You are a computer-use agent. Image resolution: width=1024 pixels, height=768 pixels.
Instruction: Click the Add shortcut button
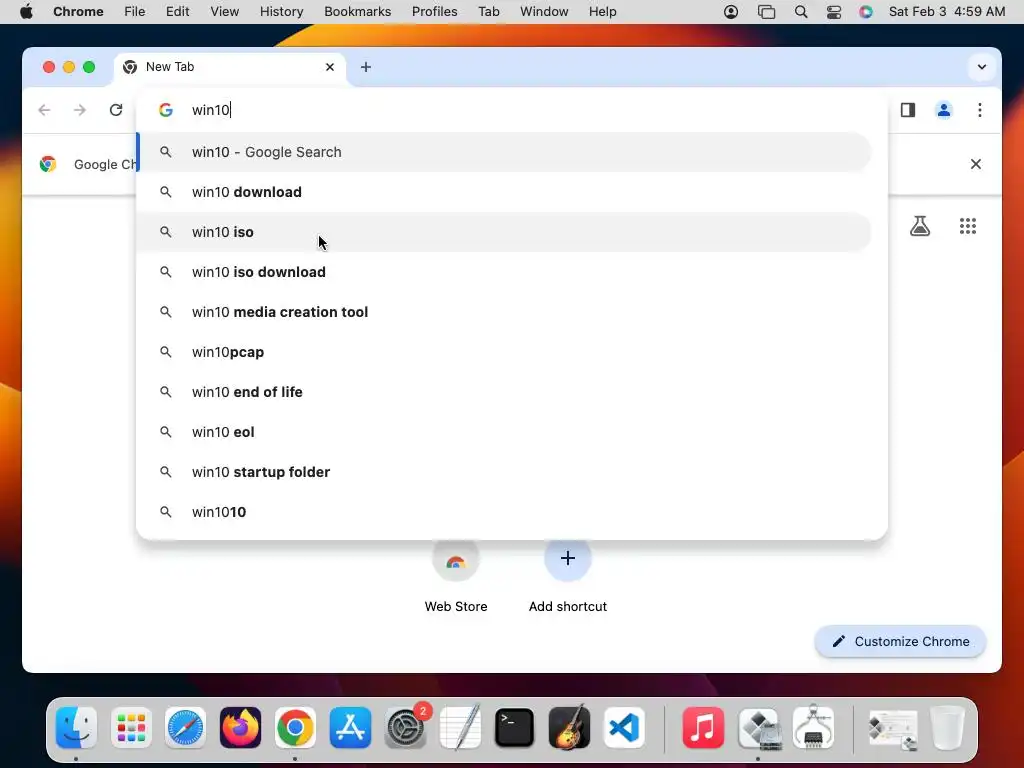tap(568, 575)
